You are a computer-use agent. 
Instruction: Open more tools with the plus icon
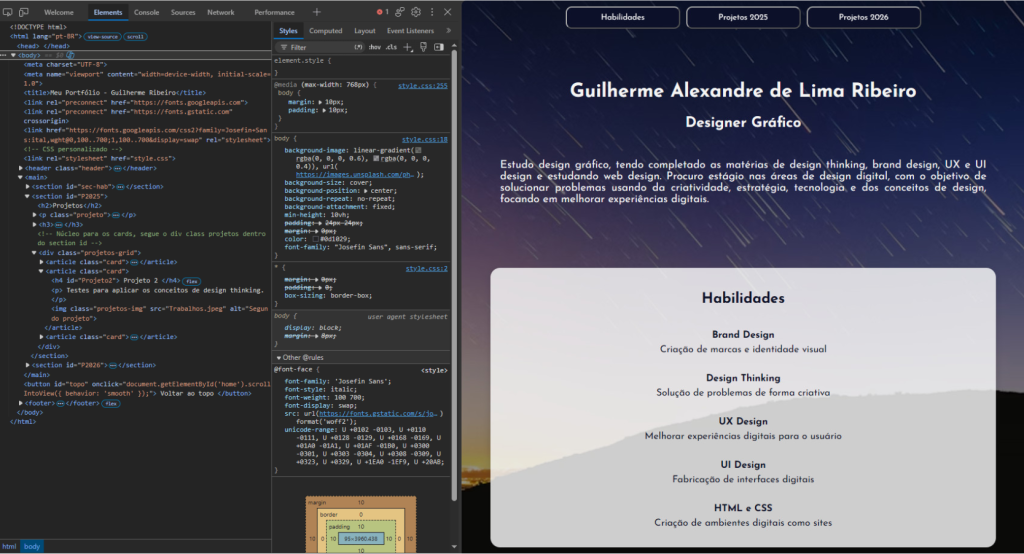(x=317, y=12)
